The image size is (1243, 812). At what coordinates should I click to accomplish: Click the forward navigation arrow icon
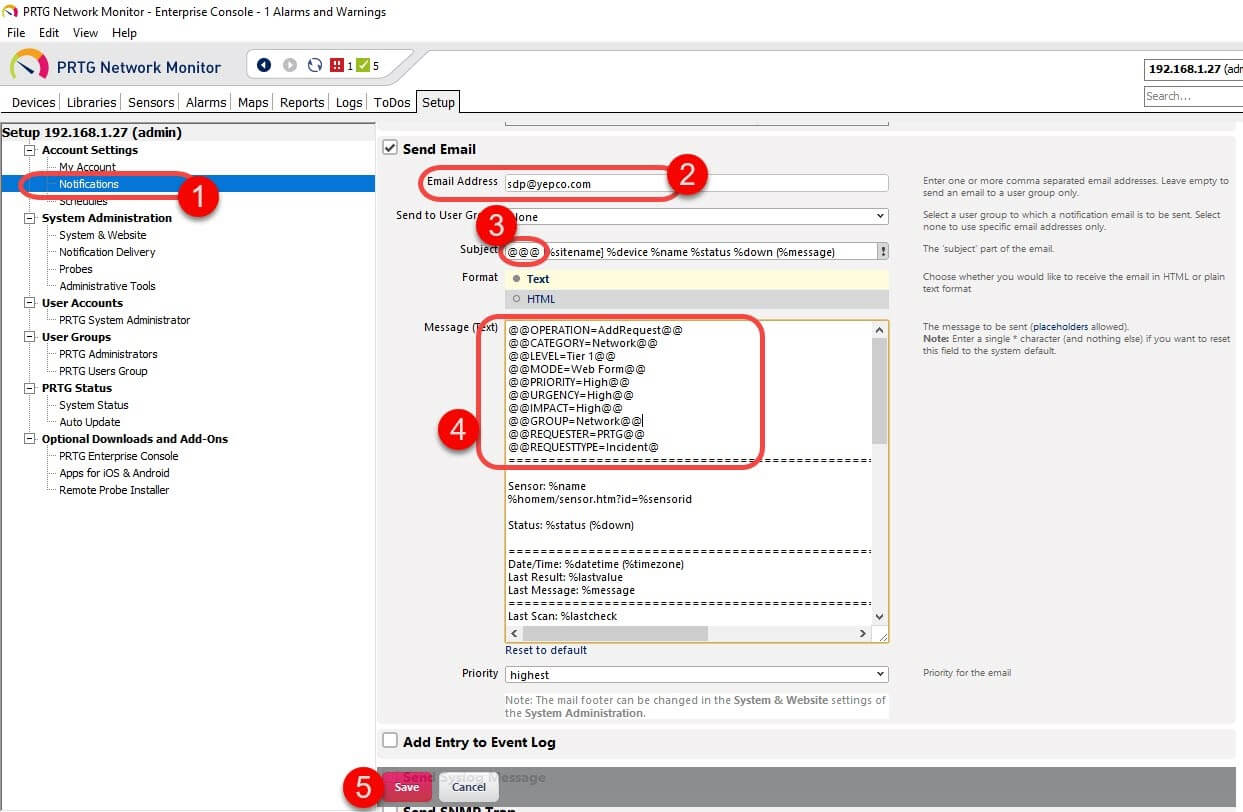point(290,66)
